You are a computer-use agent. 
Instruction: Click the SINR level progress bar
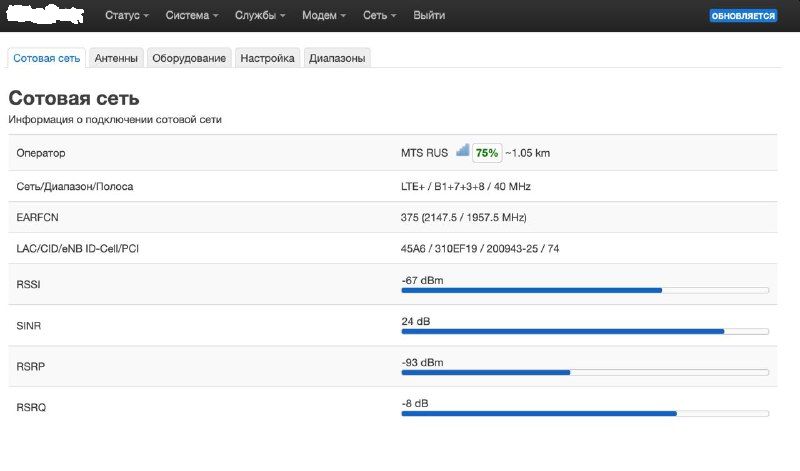tap(584, 331)
